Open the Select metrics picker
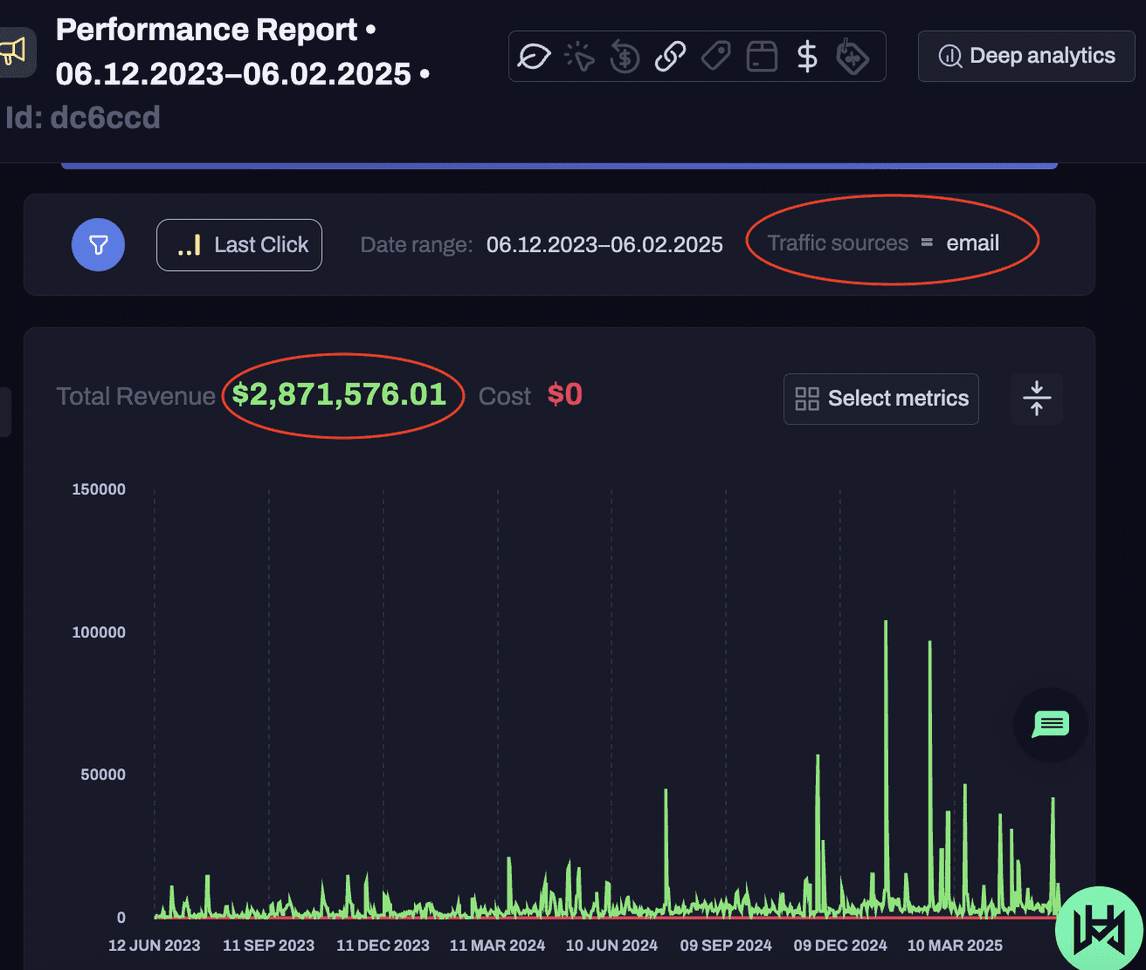 881,398
